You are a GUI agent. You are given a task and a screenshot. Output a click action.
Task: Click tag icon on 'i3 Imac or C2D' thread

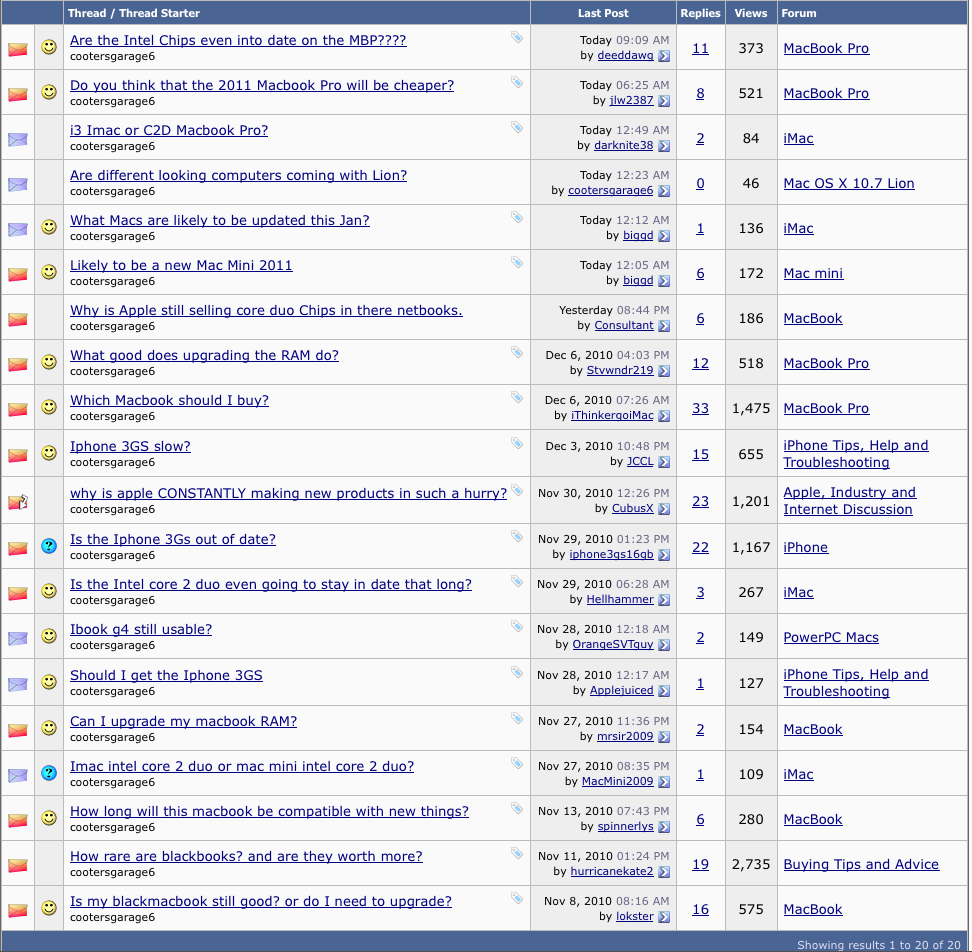coord(517,127)
